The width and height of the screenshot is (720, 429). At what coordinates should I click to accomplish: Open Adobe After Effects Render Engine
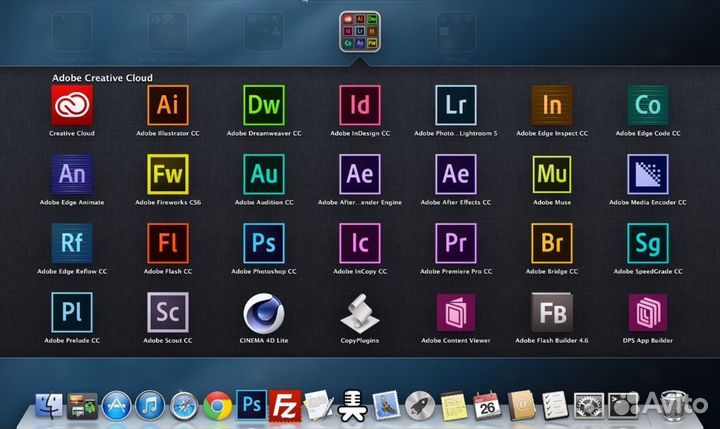point(360,175)
